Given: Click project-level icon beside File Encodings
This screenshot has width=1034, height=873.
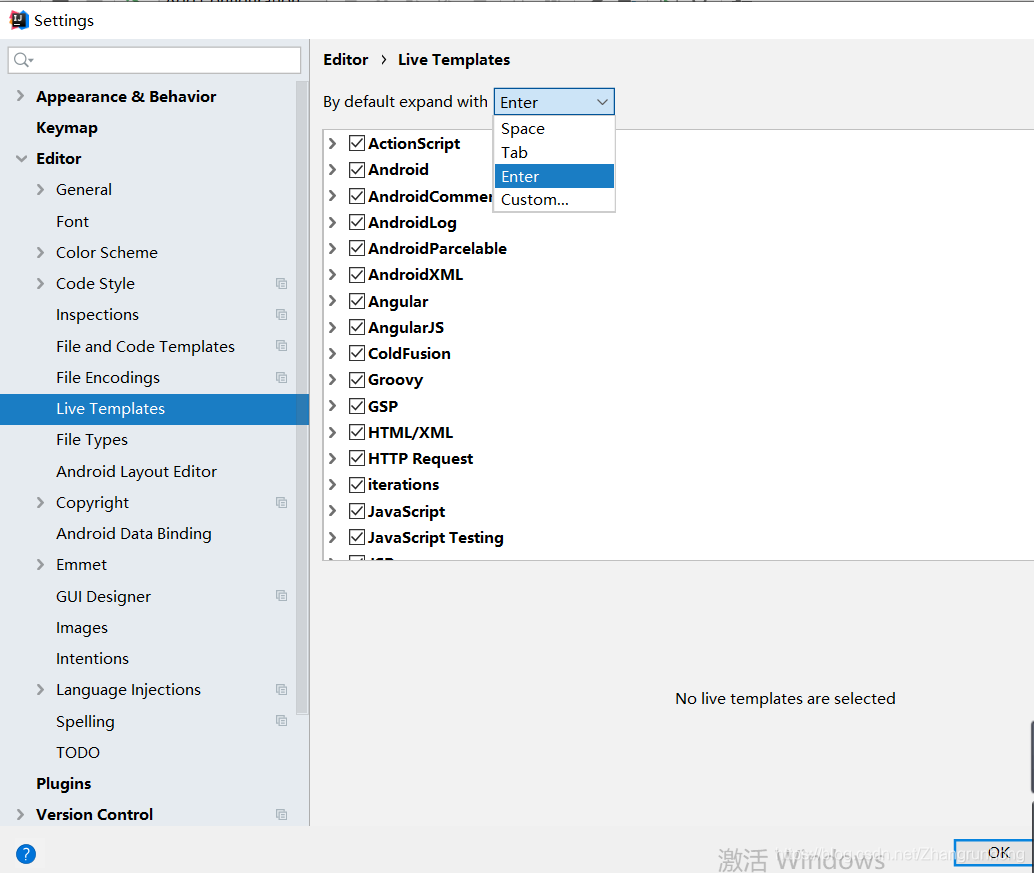Looking at the screenshot, I should [282, 378].
